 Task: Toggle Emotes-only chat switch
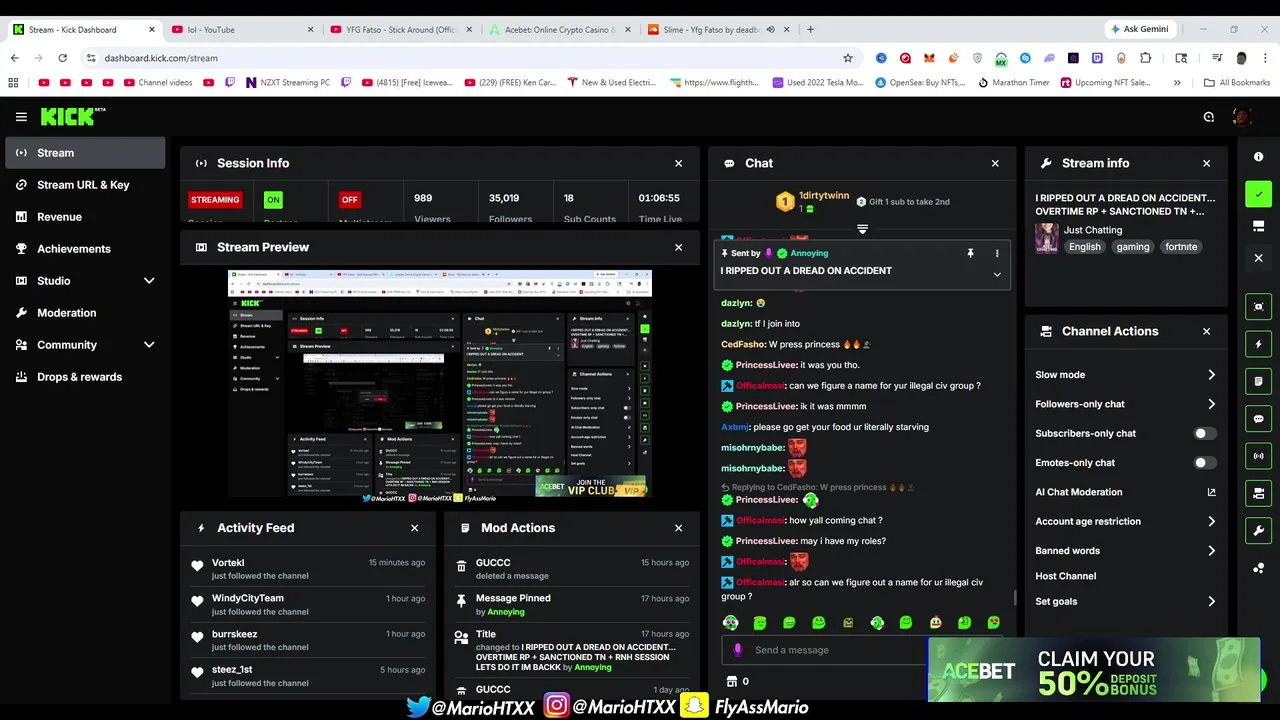coord(1206,463)
